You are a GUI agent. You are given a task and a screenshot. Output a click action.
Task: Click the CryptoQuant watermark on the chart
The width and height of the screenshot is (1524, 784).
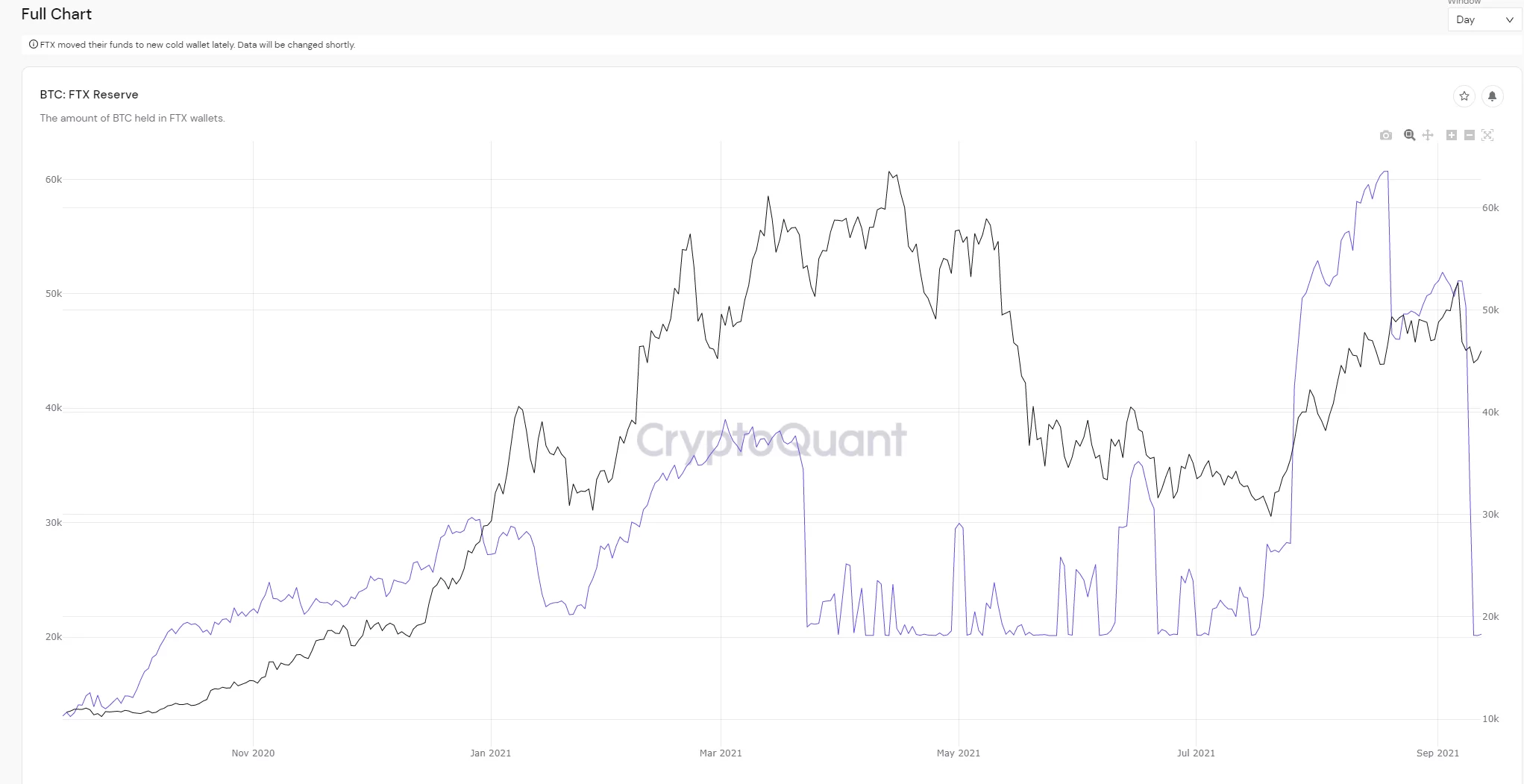[771, 439]
